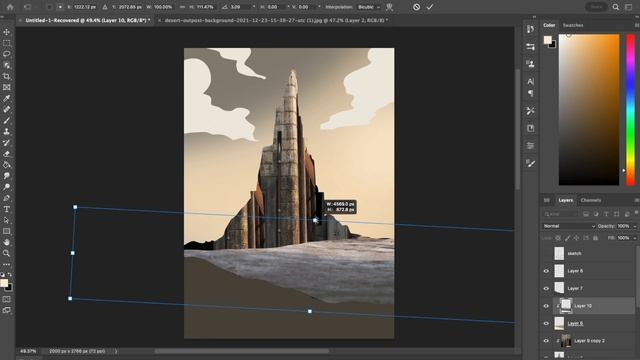Hide Layer 9 copy 2
The image size is (640, 360).
pos(546,341)
